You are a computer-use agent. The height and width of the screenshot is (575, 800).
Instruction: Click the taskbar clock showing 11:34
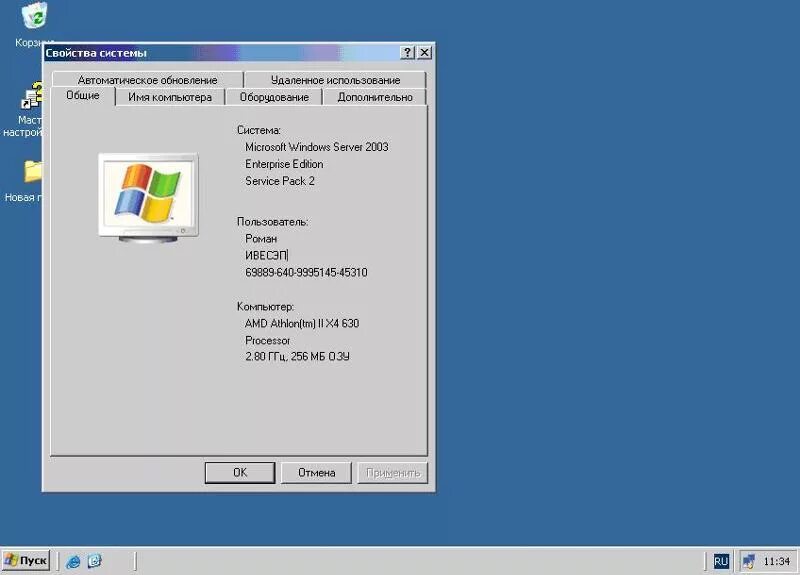[777, 561]
